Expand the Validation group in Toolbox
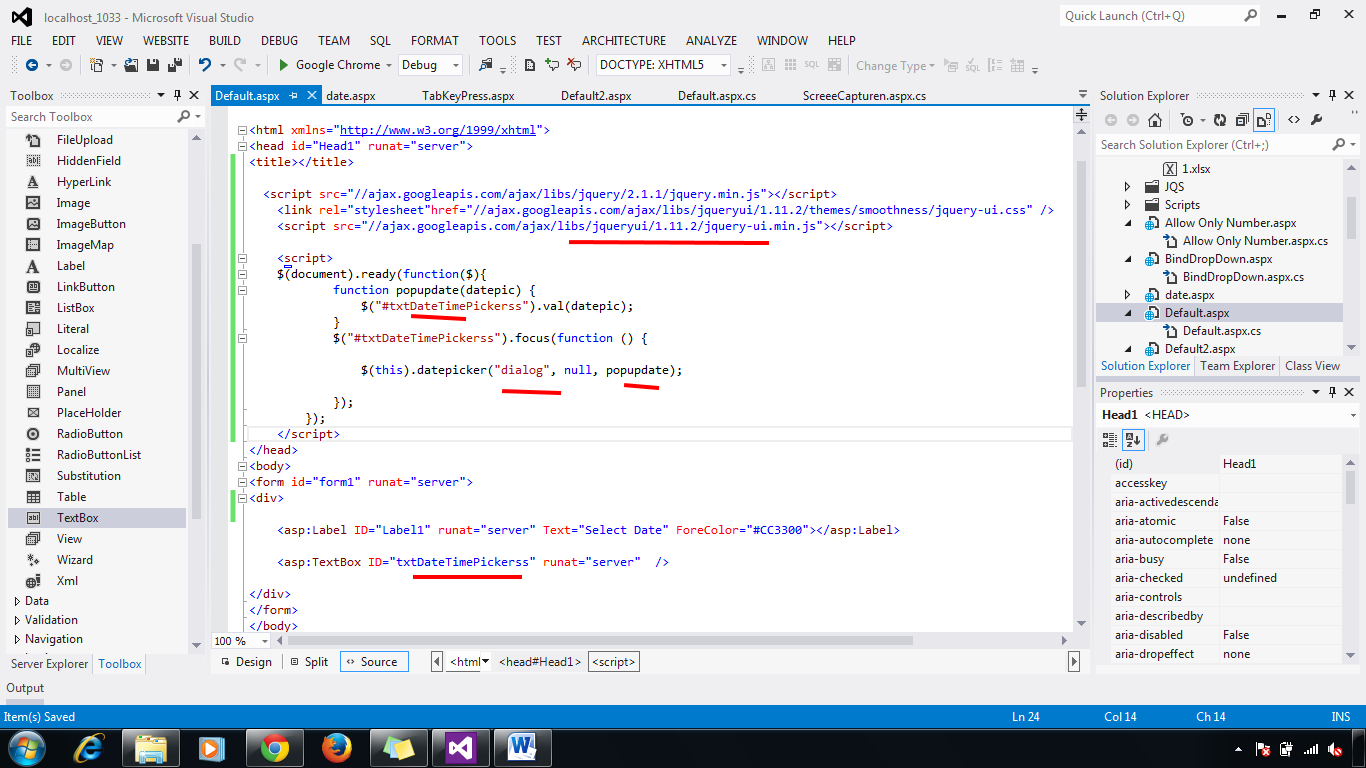 17,620
